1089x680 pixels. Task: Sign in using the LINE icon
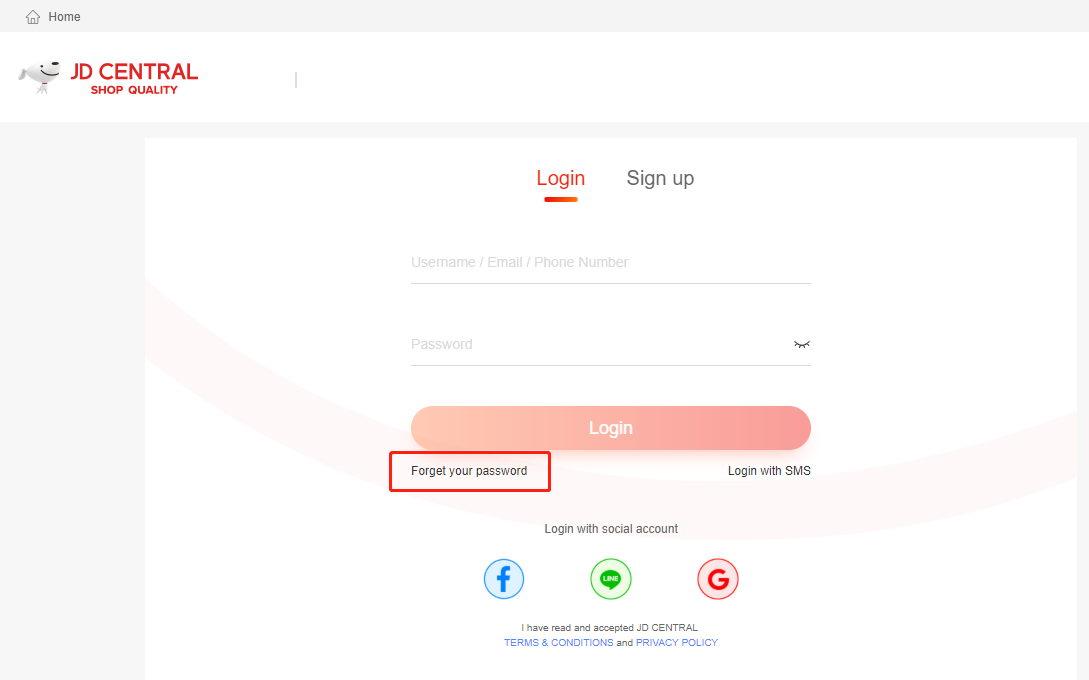(x=610, y=579)
